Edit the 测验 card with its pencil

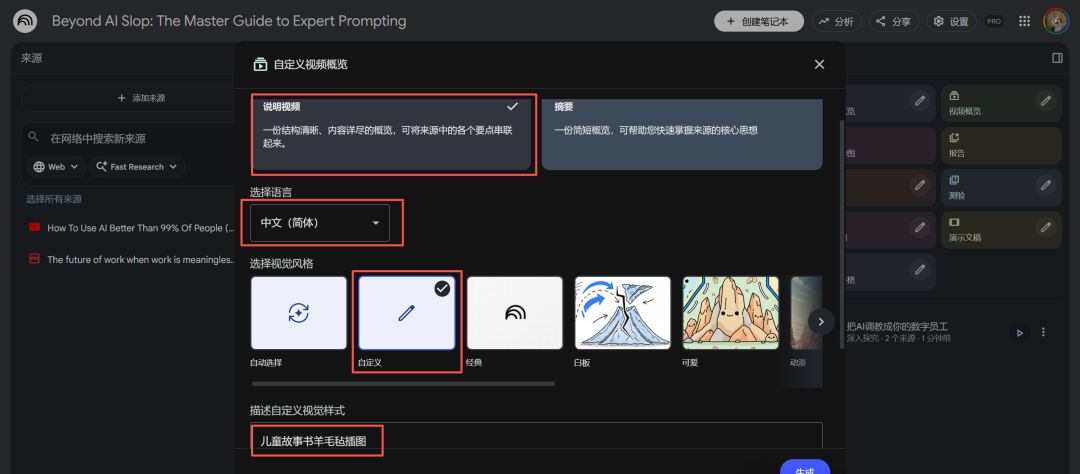(x=1046, y=185)
